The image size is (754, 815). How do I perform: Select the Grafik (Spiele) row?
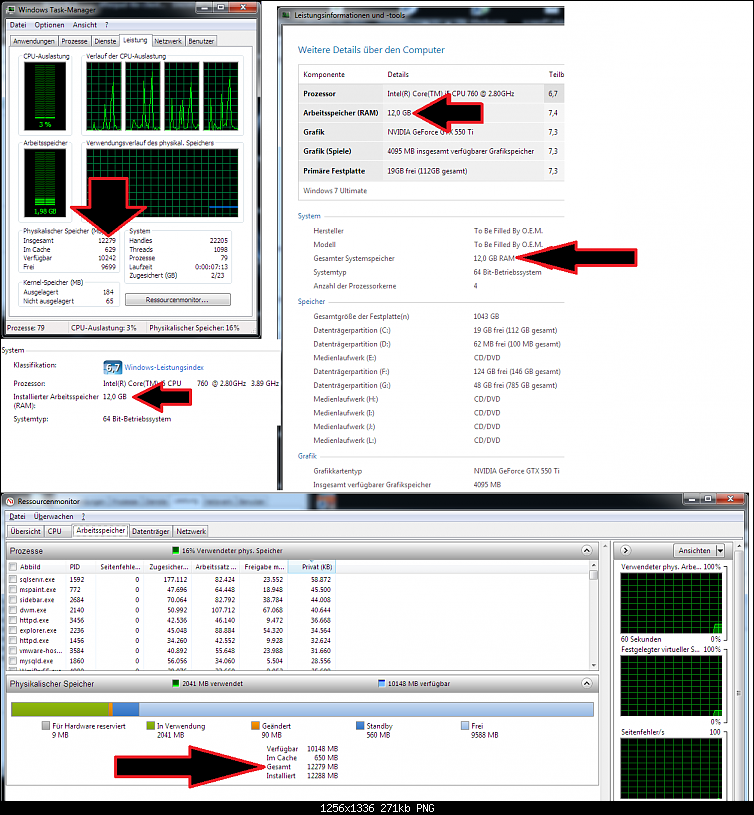tap(431, 151)
